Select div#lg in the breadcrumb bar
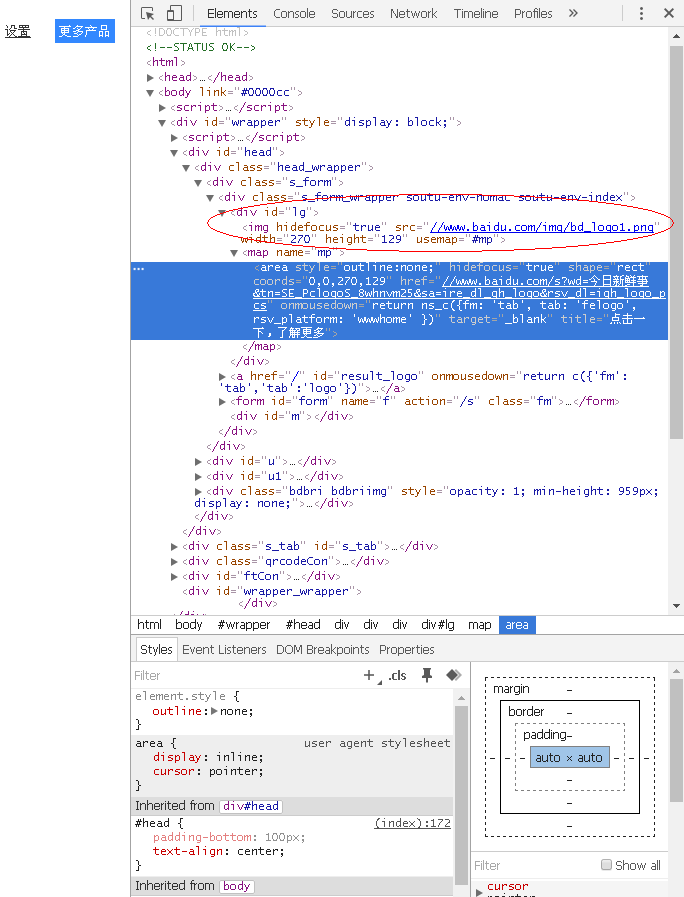684x897 pixels. pyautogui.click(x=438, y=625)
